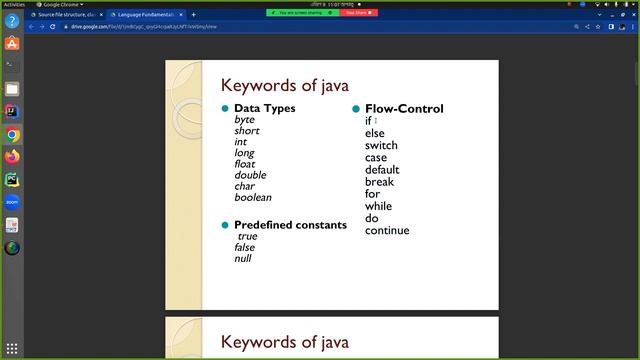640x360 pixels.
Task: Select the Google Chrome dock icon
Action: pos(12,134)
